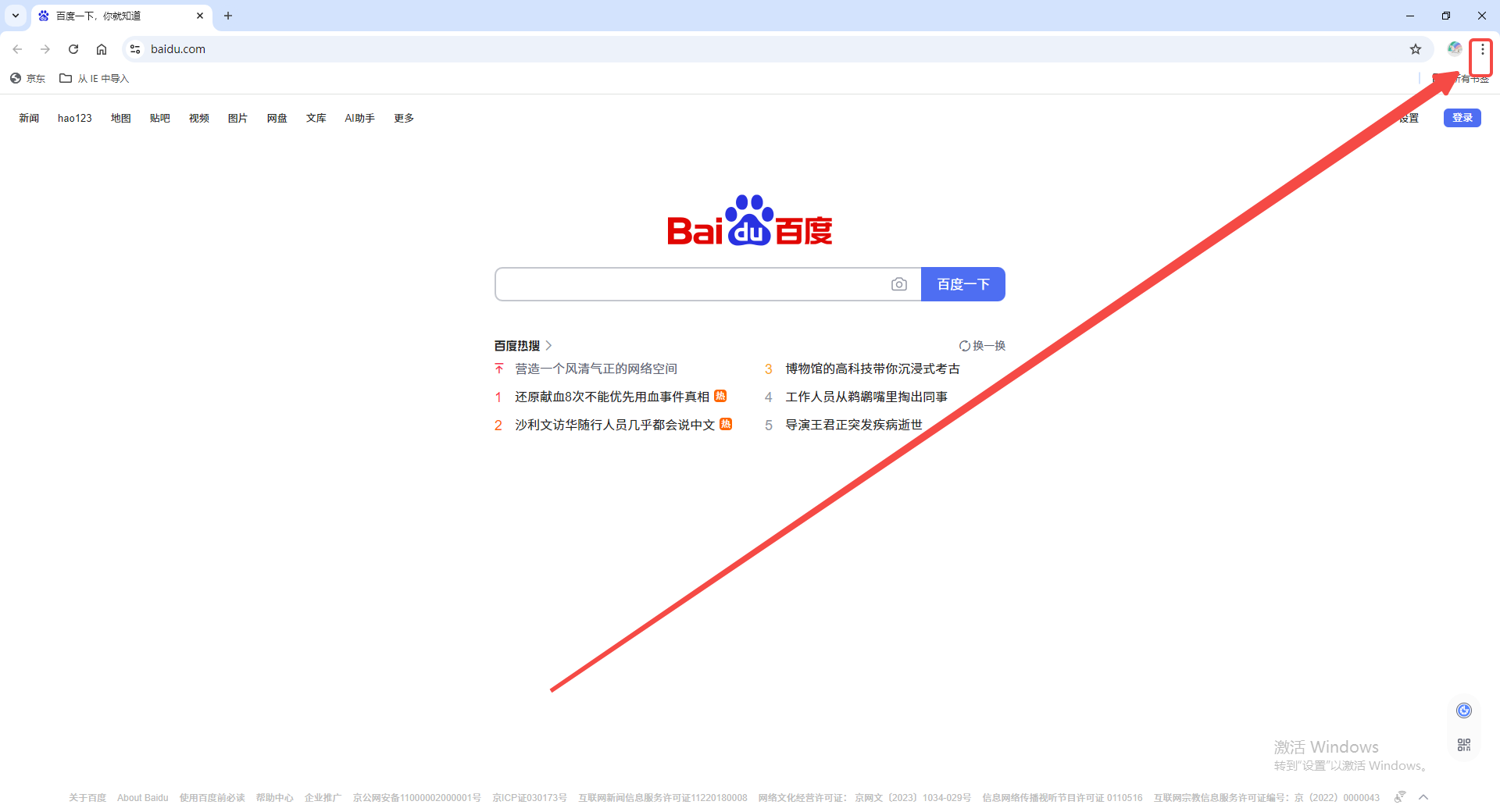Viewport: 1500px width, 812px height.
Task: Open 地图 in Baidu navigation
Action: [x=121, y=118]
